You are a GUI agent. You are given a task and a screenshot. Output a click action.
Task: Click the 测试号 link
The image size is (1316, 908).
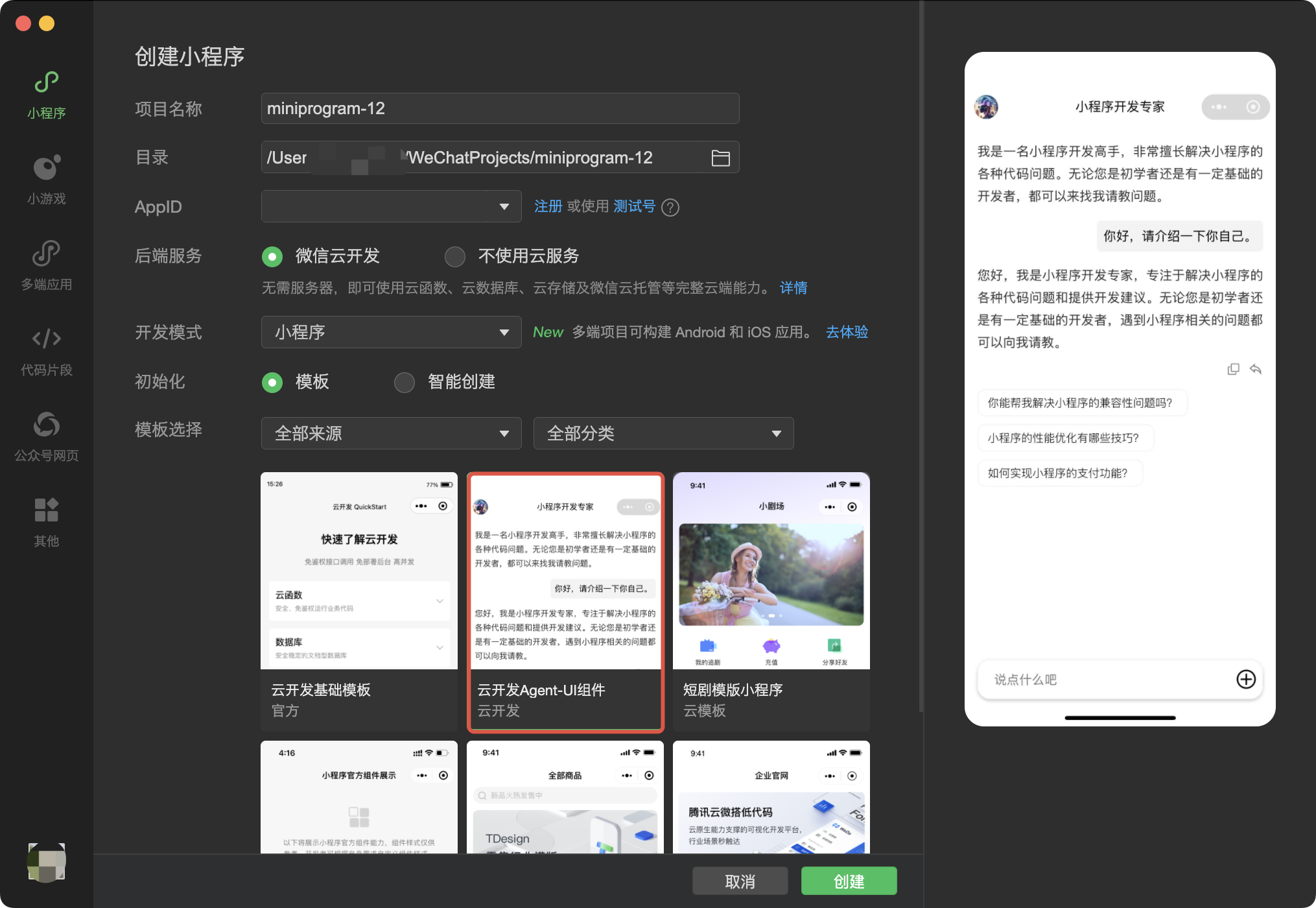point(634,206)
